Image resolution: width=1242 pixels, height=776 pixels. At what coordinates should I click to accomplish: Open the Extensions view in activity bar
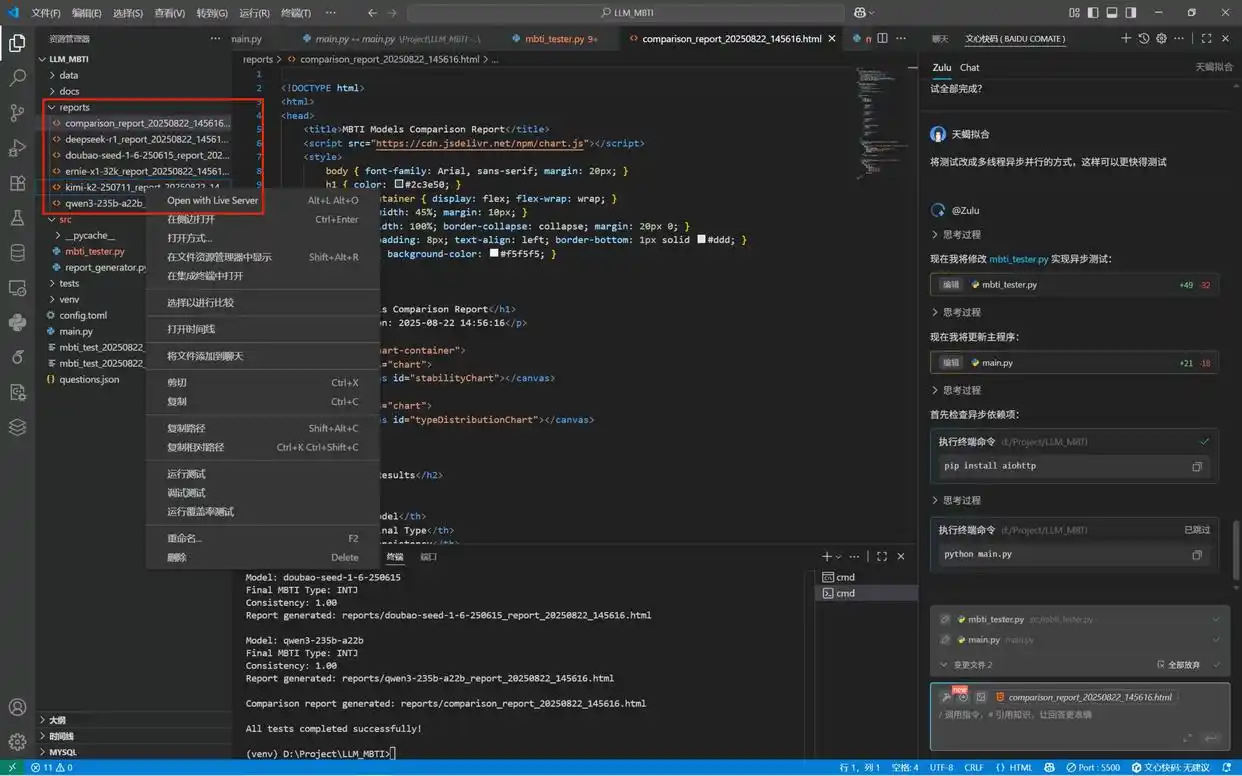click(17, 183)
